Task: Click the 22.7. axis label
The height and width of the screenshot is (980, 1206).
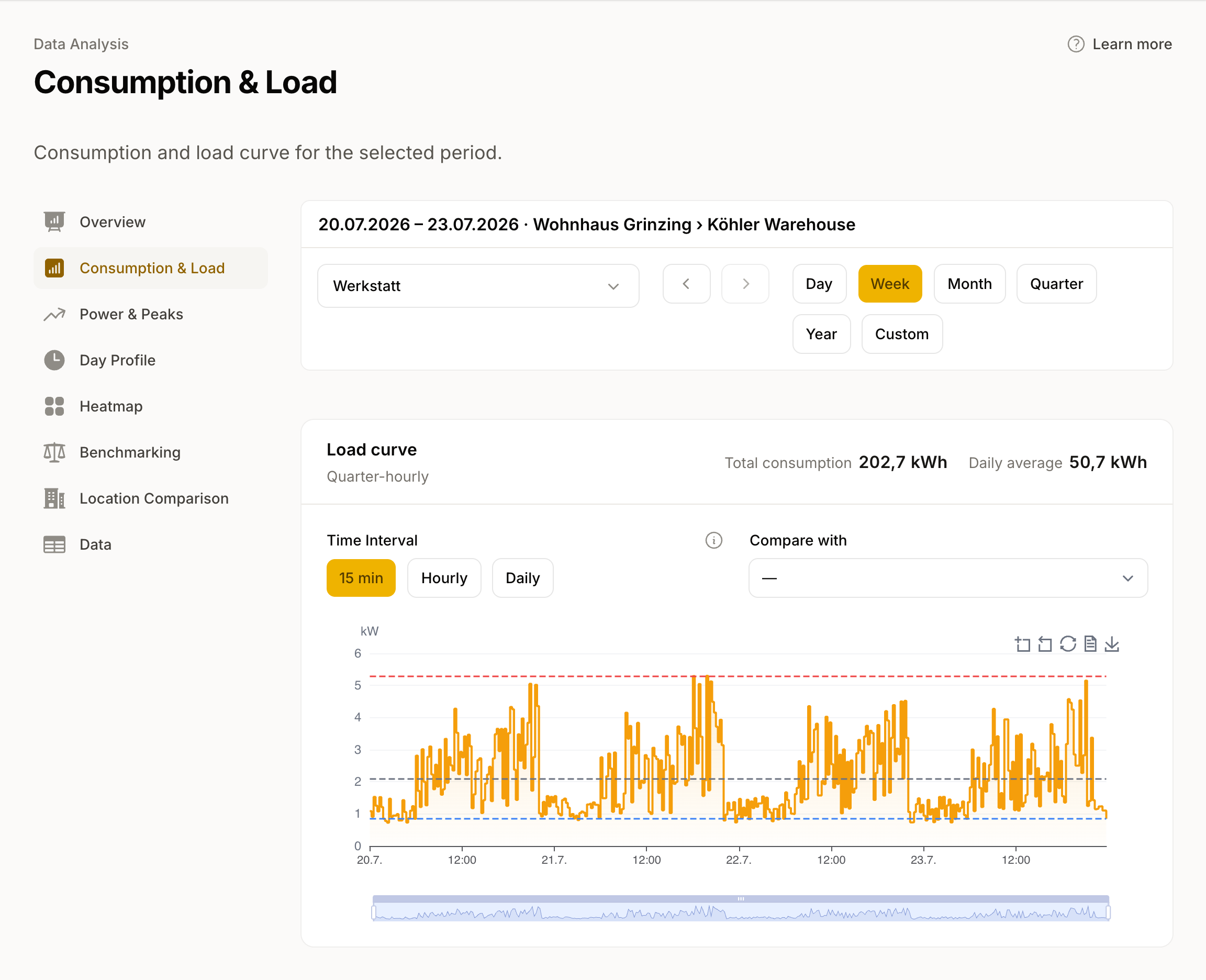Action: 738,860
